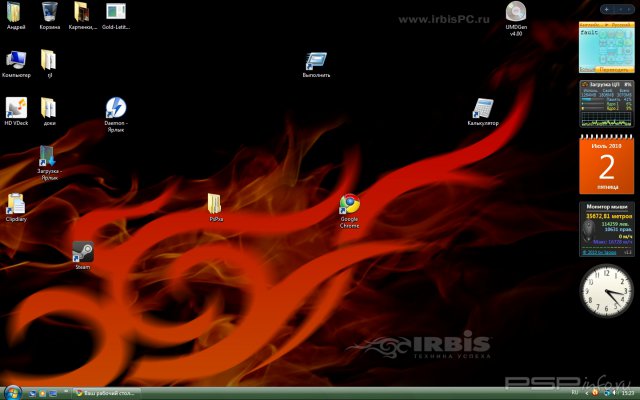The height and width of the screenshot is (400, 640).
Task: Open the Калькулятор shortcut
Action: pyautogui.click(x=482, y=108)
